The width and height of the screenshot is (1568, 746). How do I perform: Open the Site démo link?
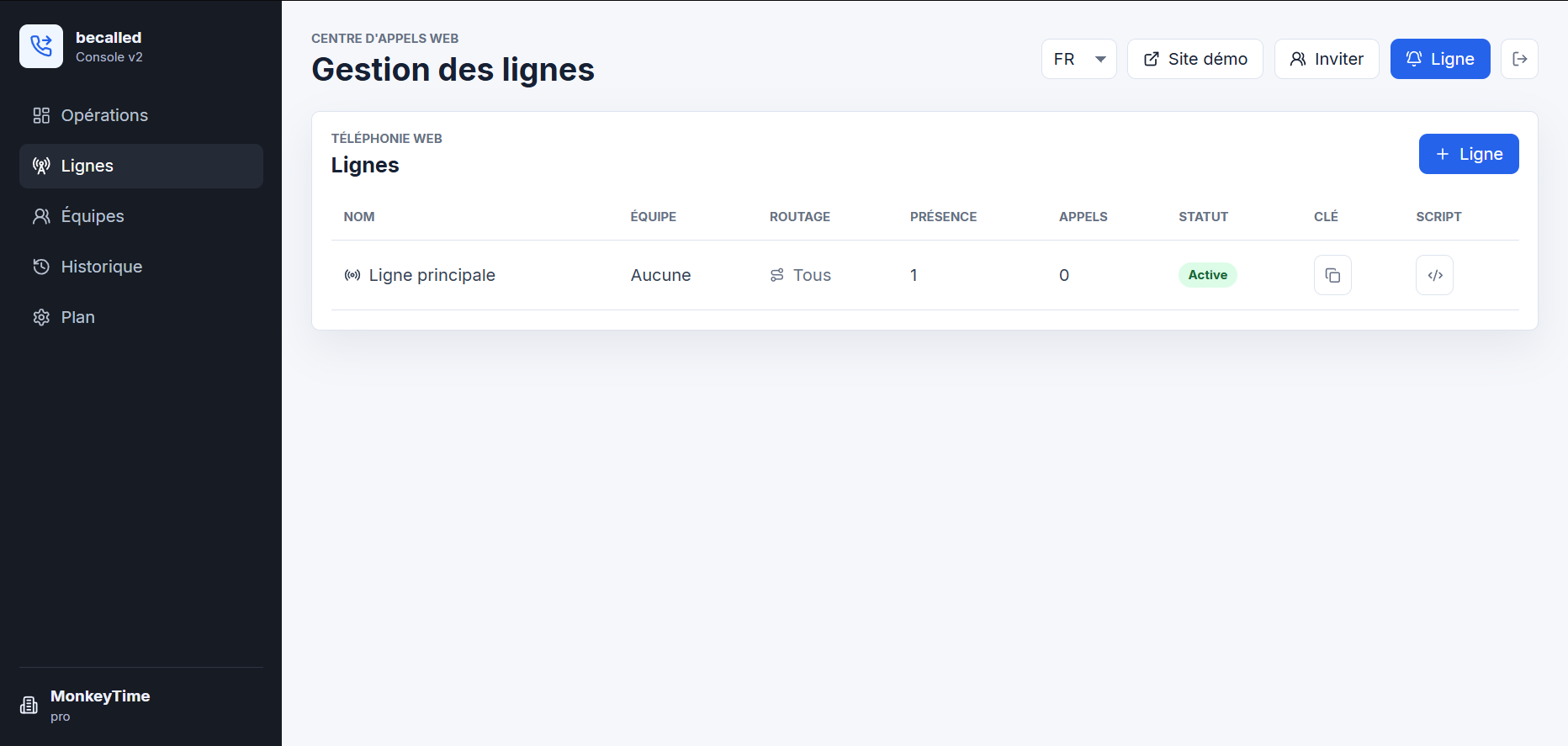click(x=1195, y=59)
